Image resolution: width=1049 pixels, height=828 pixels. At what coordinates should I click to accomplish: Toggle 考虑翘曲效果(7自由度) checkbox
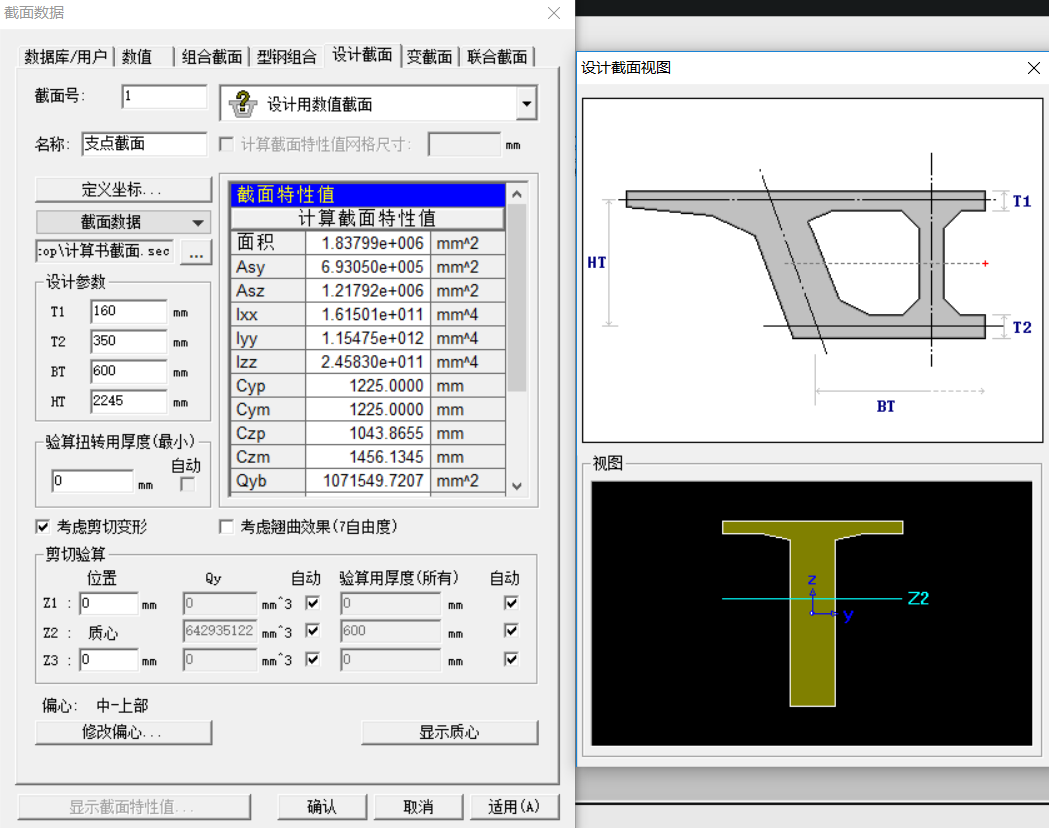click(226, 526)
